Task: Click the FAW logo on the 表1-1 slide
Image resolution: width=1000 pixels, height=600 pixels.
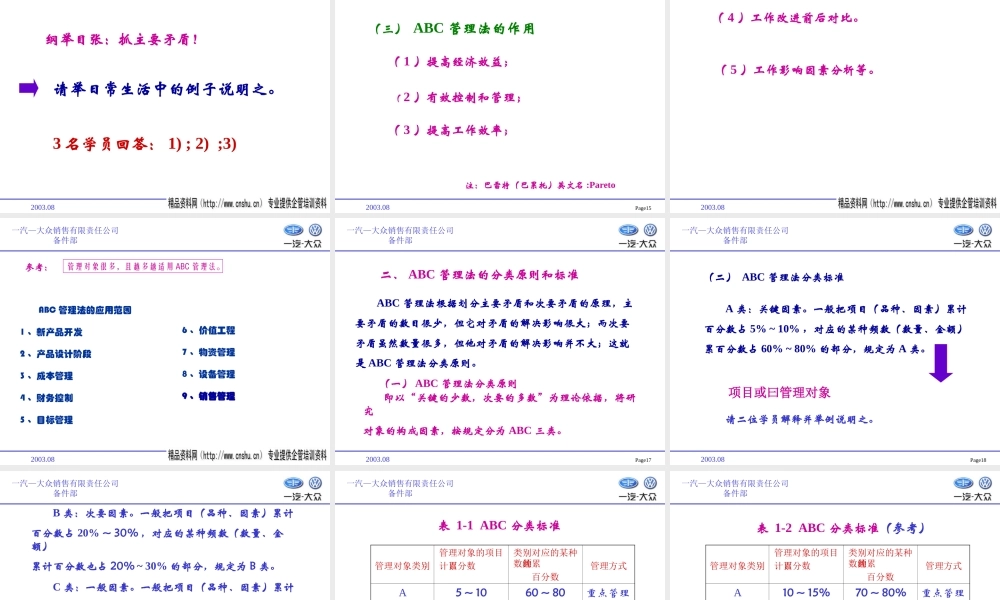Action: (x=628, y=483)
